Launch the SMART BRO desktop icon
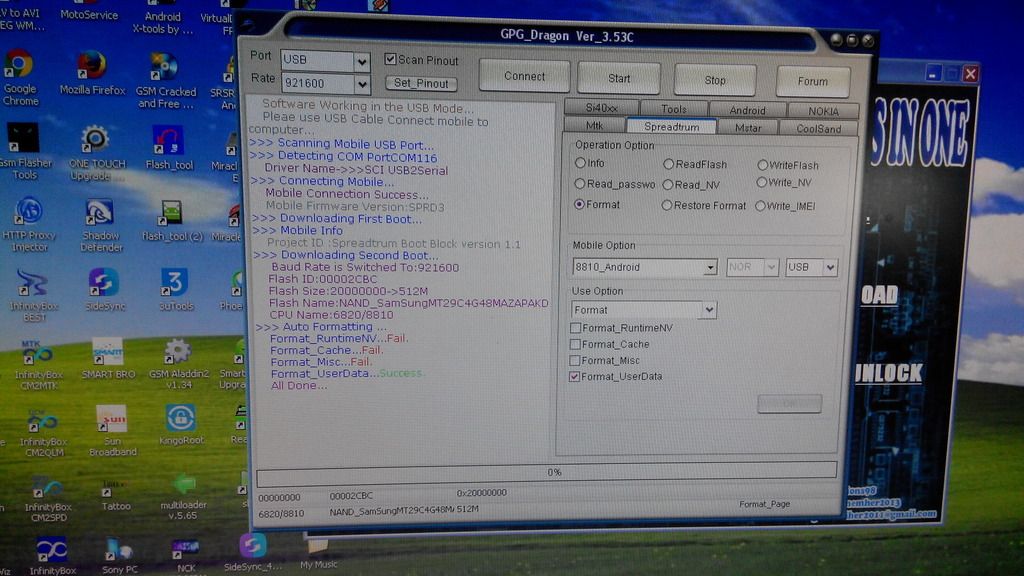Viewport: 1024px width, 576px height. tap(108, 359)
